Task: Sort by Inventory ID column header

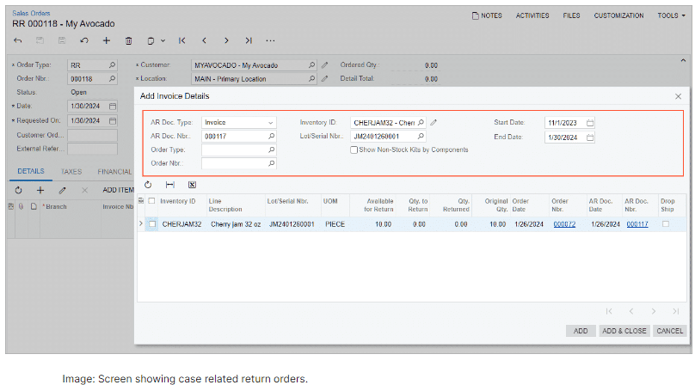Action: pyautogui.click(x=178, y=201)
